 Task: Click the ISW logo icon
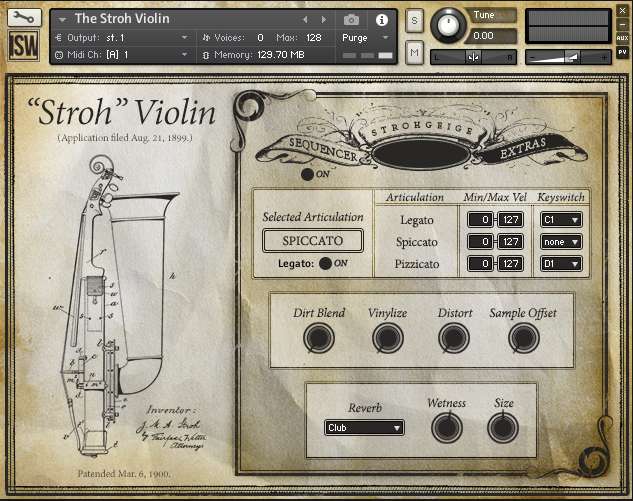coord(24,46)
